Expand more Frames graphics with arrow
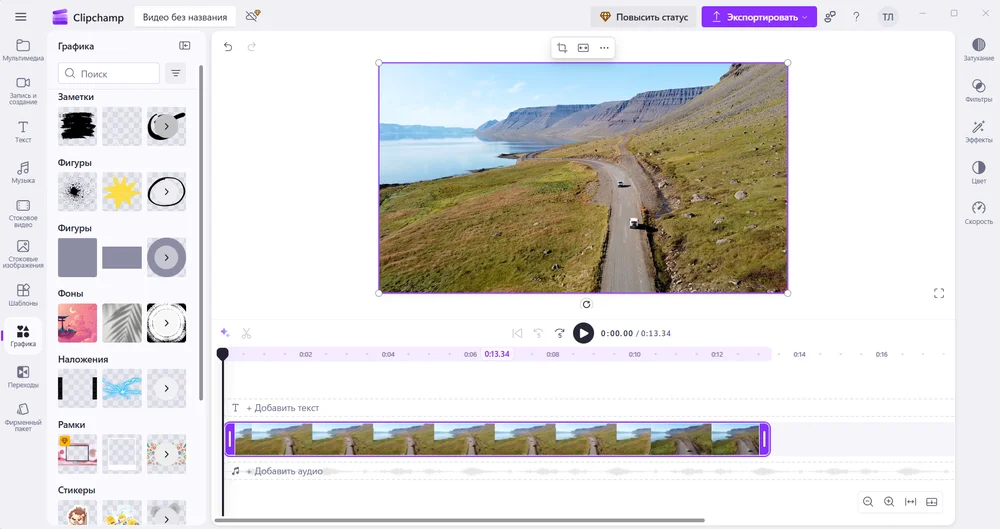The height and width of the screenshot is (529, 1000). click(166, 454)
